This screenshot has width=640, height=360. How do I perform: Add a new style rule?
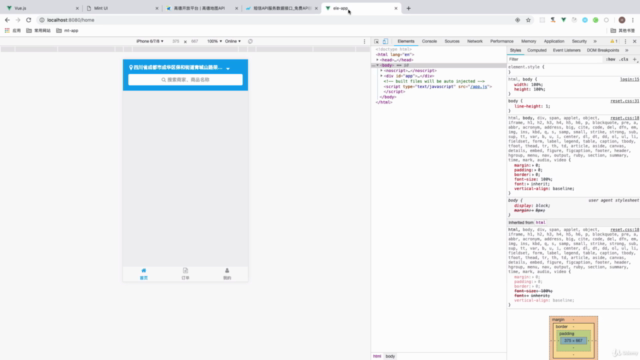(635, 59)
